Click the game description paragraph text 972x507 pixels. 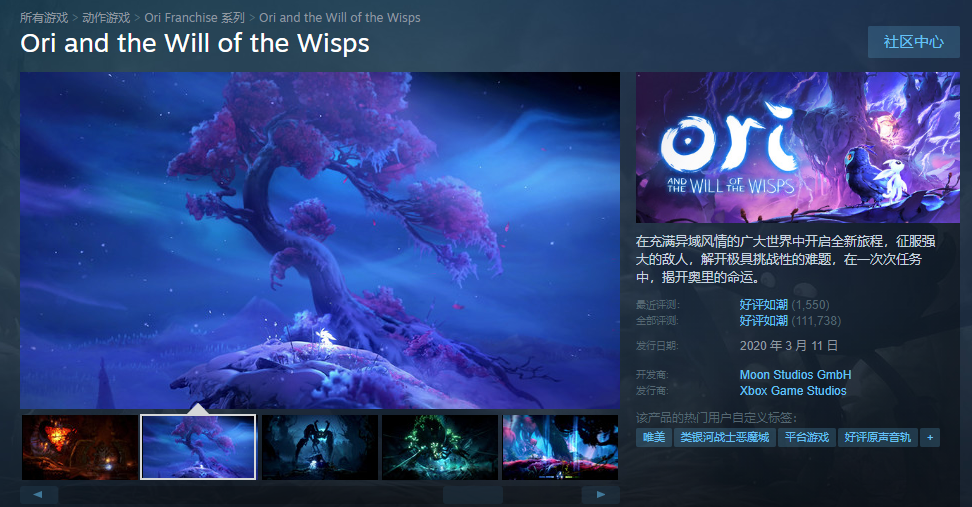(x=786, y=259)
